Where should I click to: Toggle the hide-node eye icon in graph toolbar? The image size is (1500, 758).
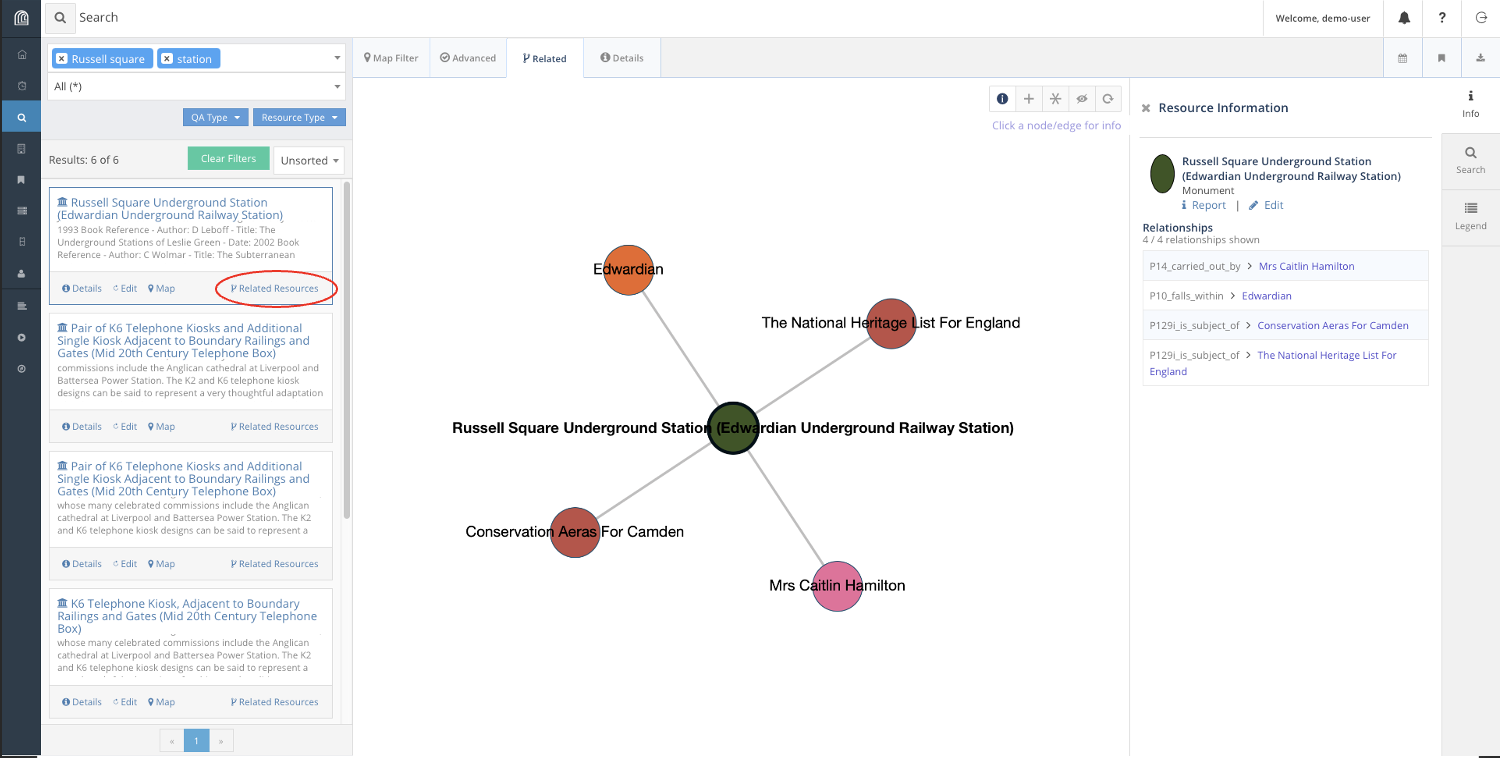pyautogui.click(x=1081, y=99)
